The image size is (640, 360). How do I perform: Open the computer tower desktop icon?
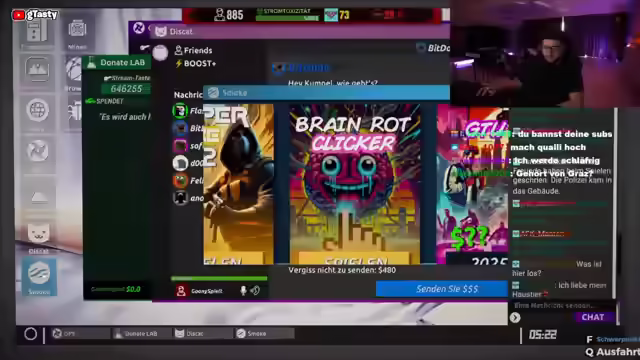tap(37, 31)
